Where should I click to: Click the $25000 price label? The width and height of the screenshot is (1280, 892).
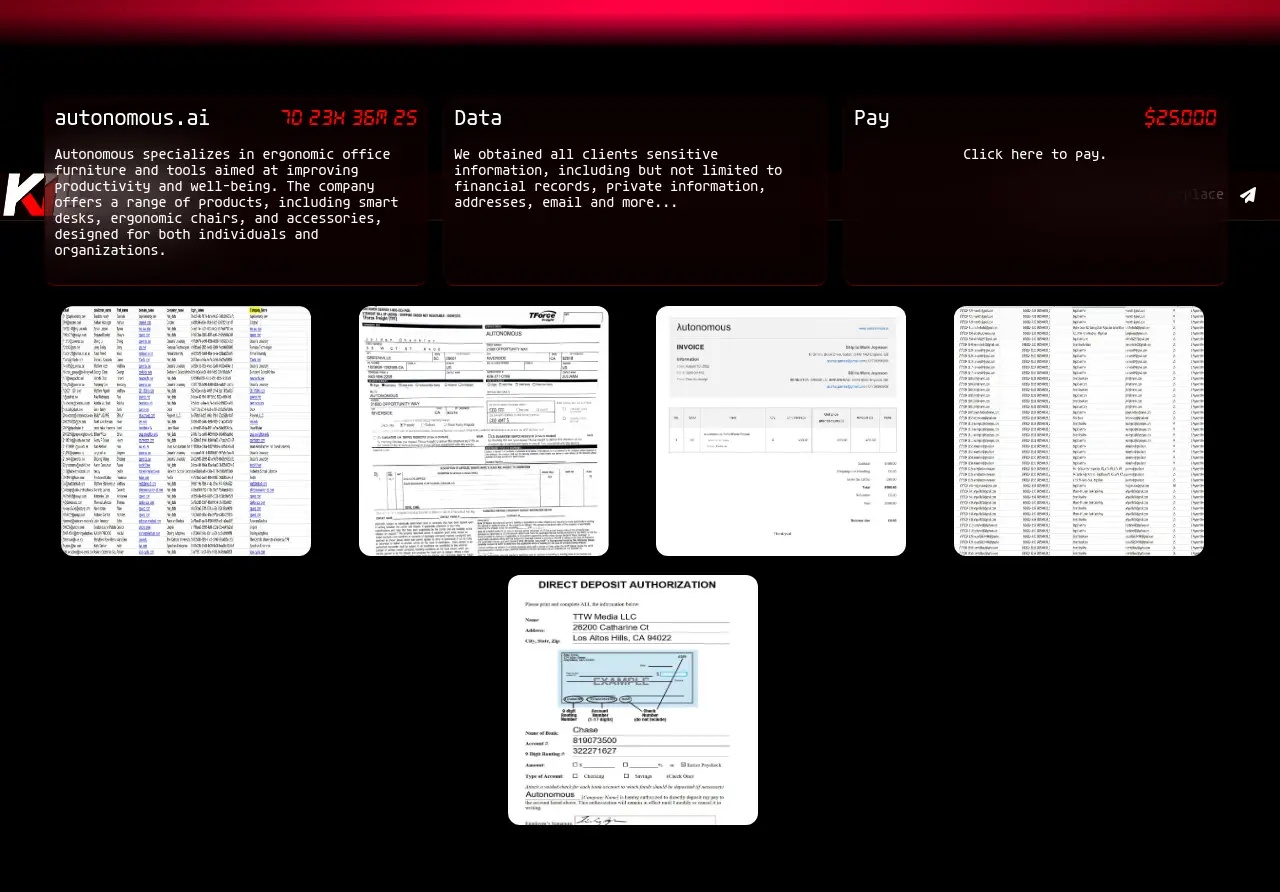1180,118
